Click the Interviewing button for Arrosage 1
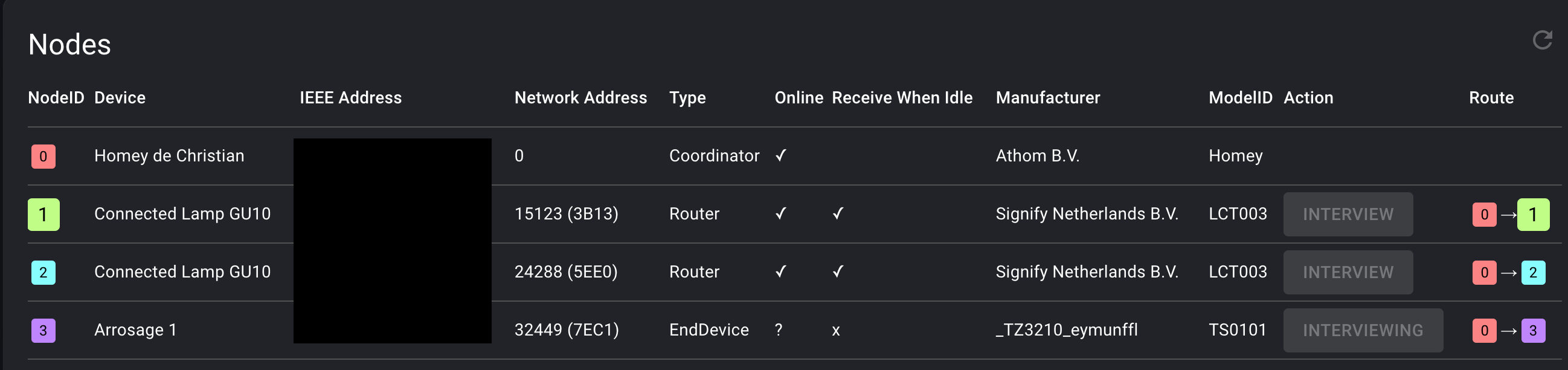Image resolution: width=1568 pixels, height=370 pixels. tap(1362, 329)
